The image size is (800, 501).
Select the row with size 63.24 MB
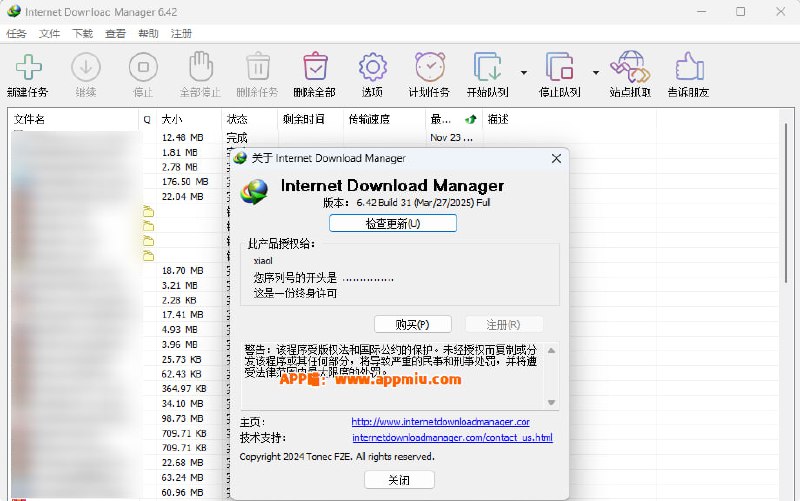coord(183,478)
